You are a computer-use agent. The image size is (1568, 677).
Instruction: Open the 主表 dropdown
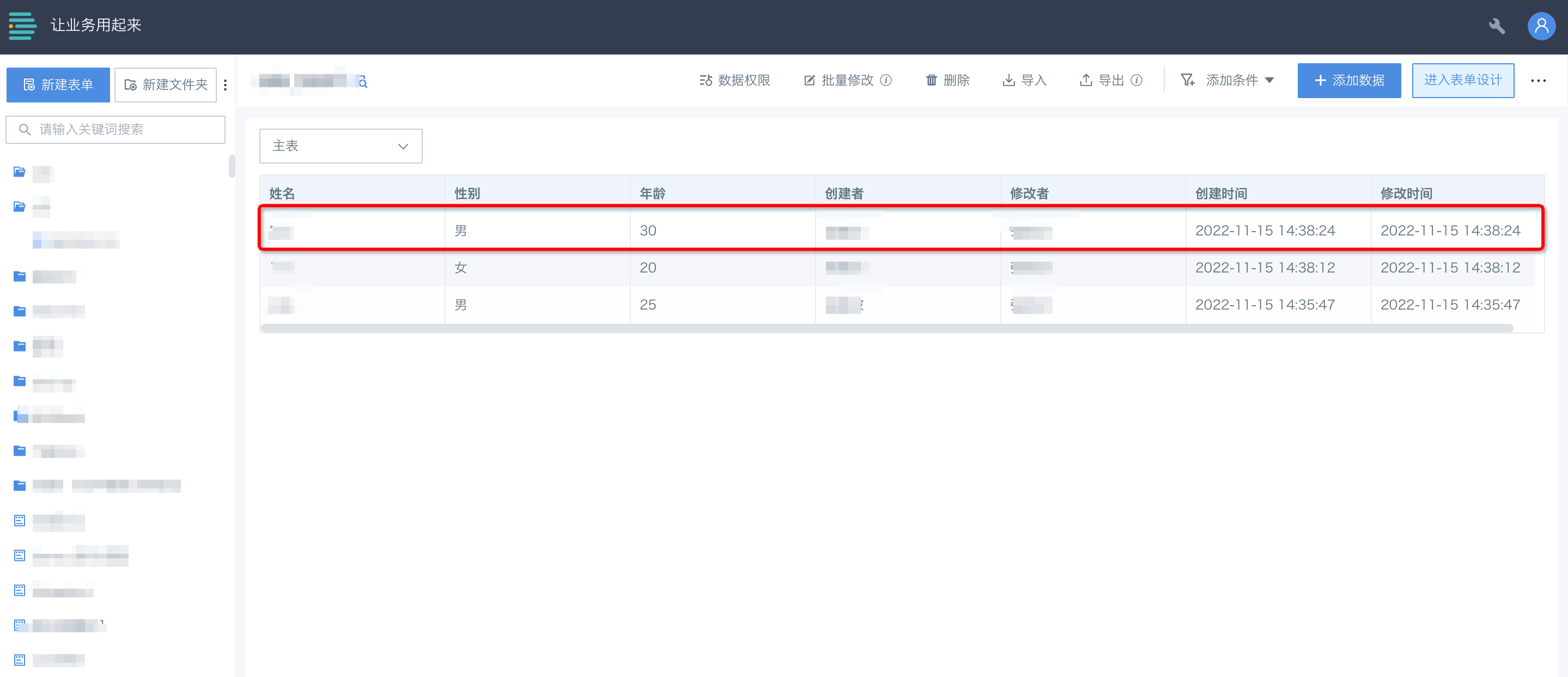point(341,146)
